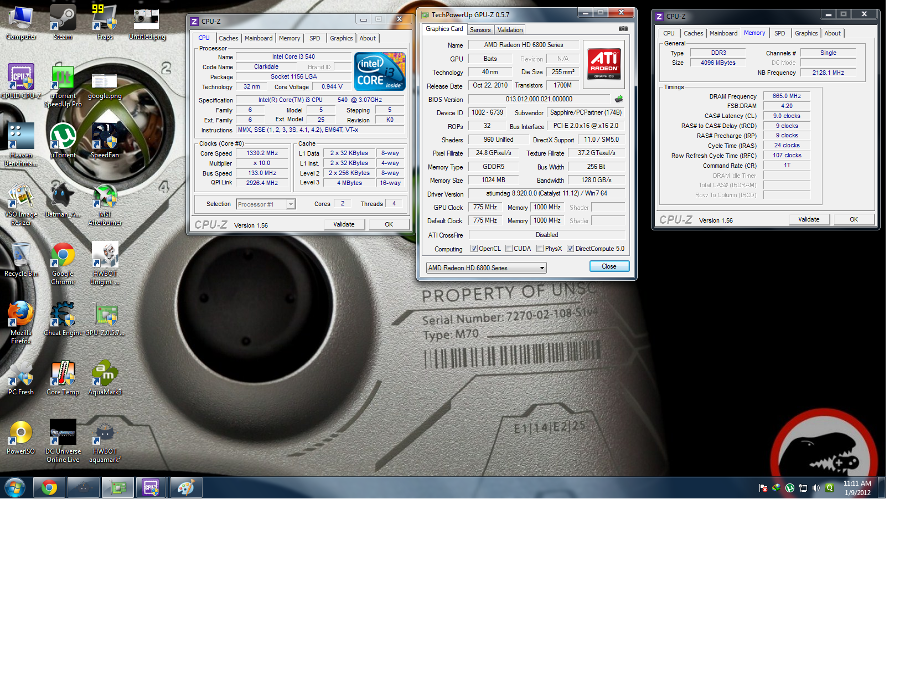Click Validate in the left CPU-Z window
Screen dimensions: 910x700
tap(344, 224)
